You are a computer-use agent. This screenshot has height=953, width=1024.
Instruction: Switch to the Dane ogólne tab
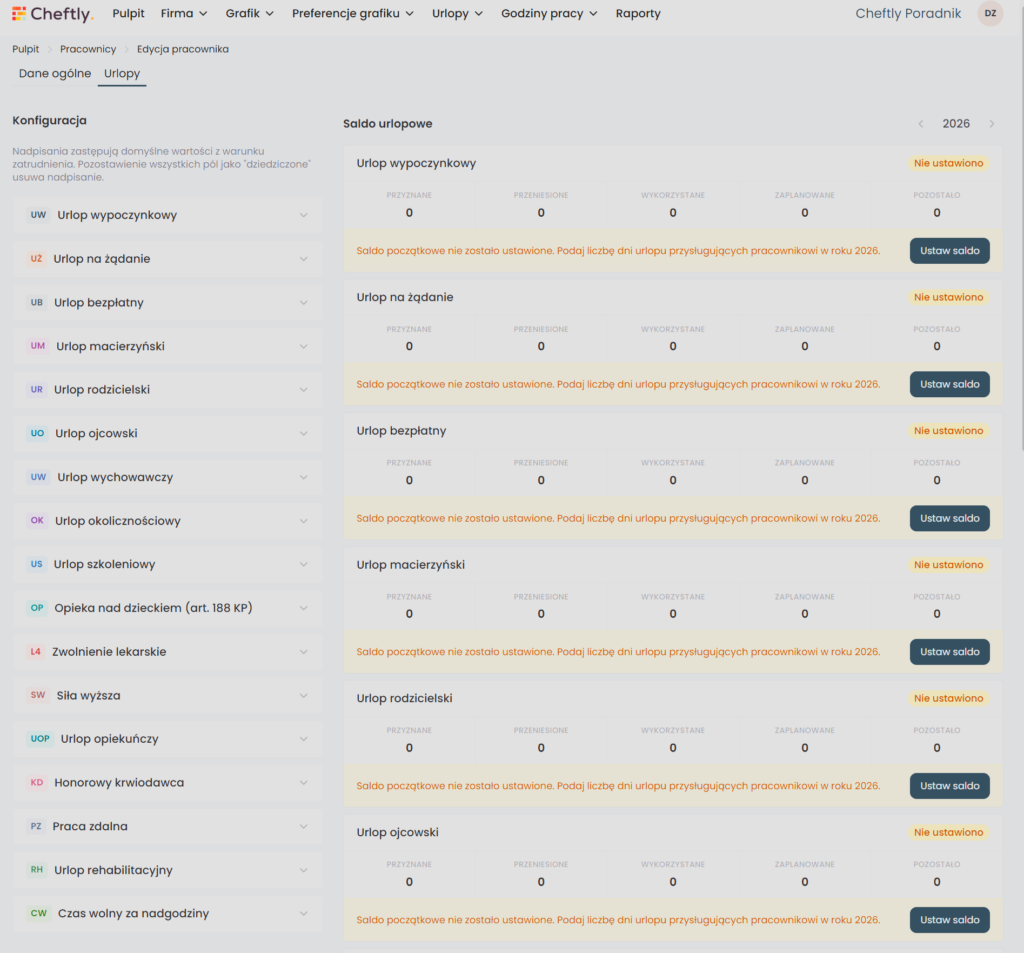pos(55,73)
